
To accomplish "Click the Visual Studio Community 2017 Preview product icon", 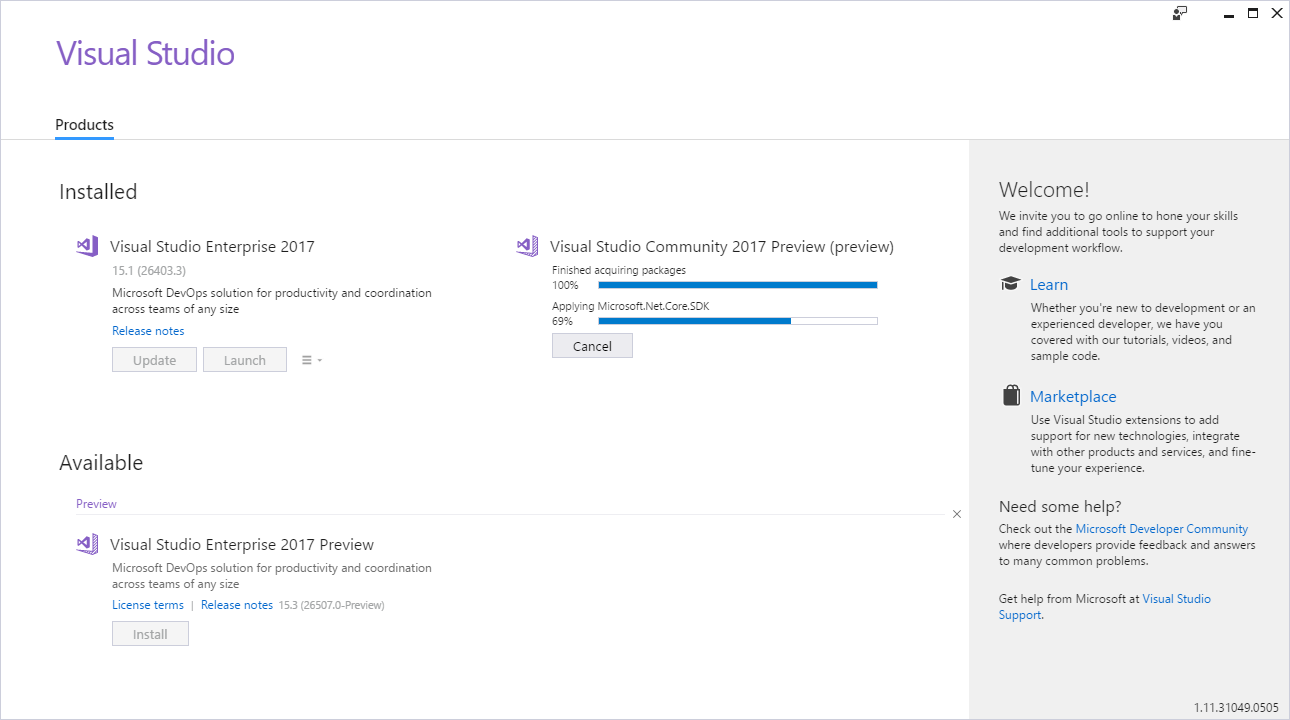I will 527,245.
